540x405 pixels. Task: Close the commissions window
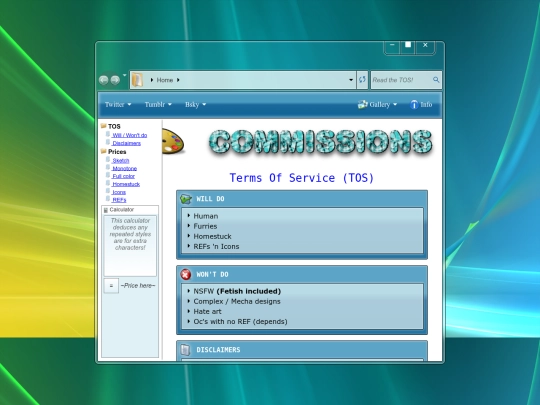(426, 46)
